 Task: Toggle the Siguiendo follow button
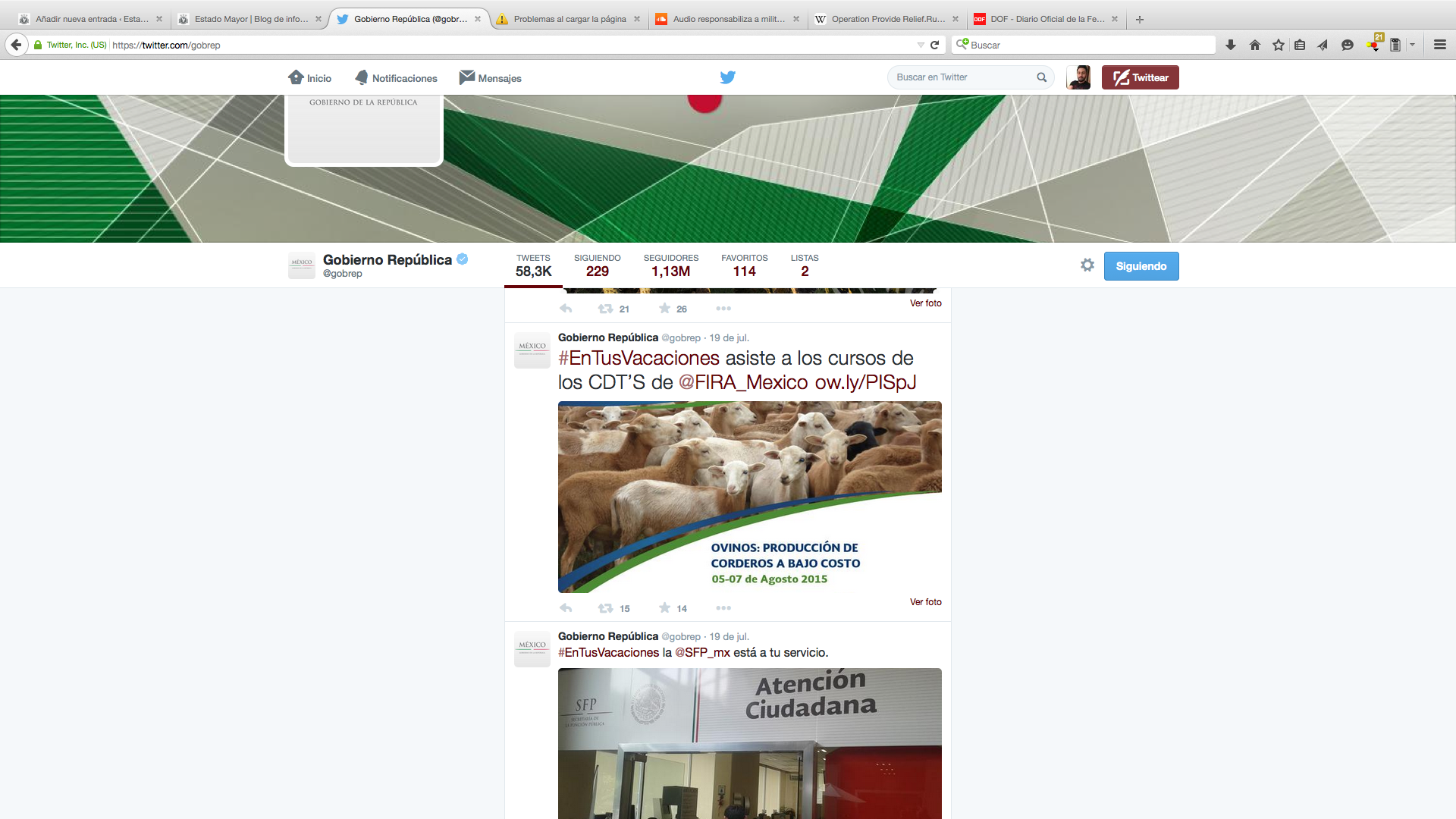(1141, 266)
